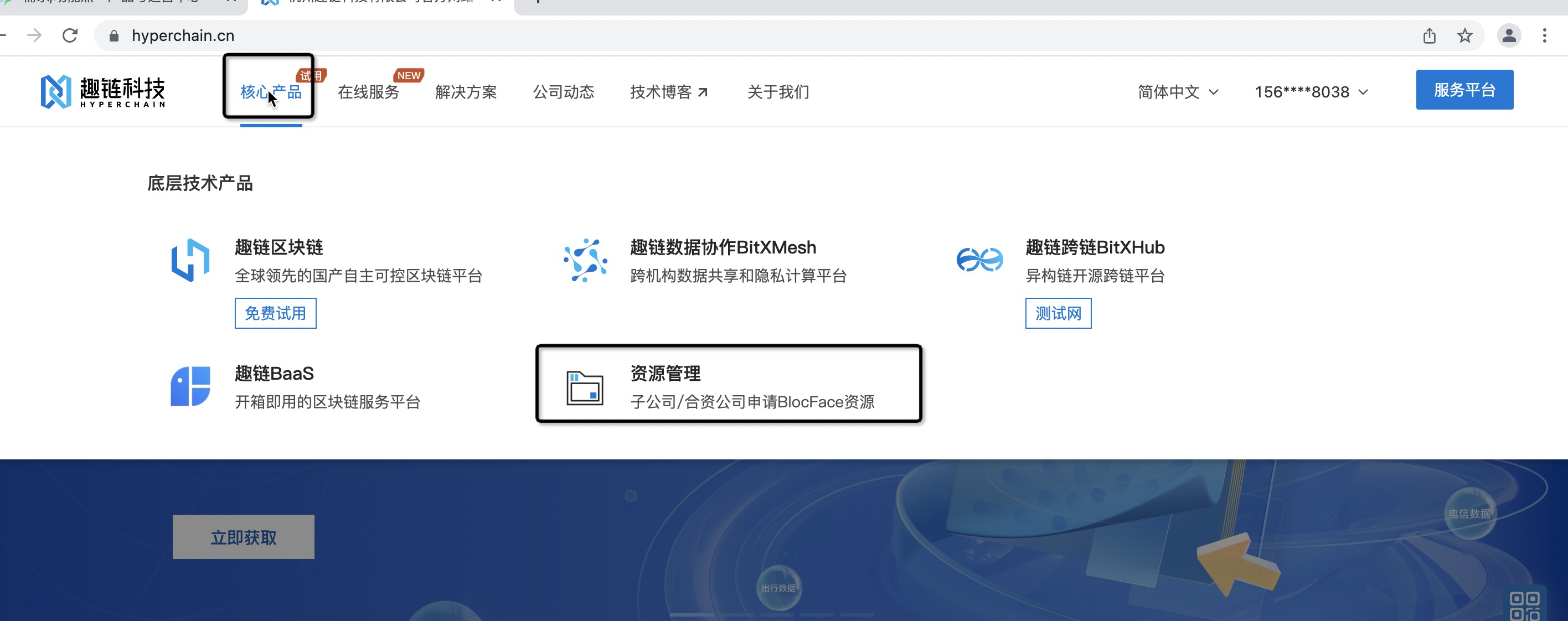Open the 资源管理 link
The image size is (1568, 621).
tap(666, 374)
